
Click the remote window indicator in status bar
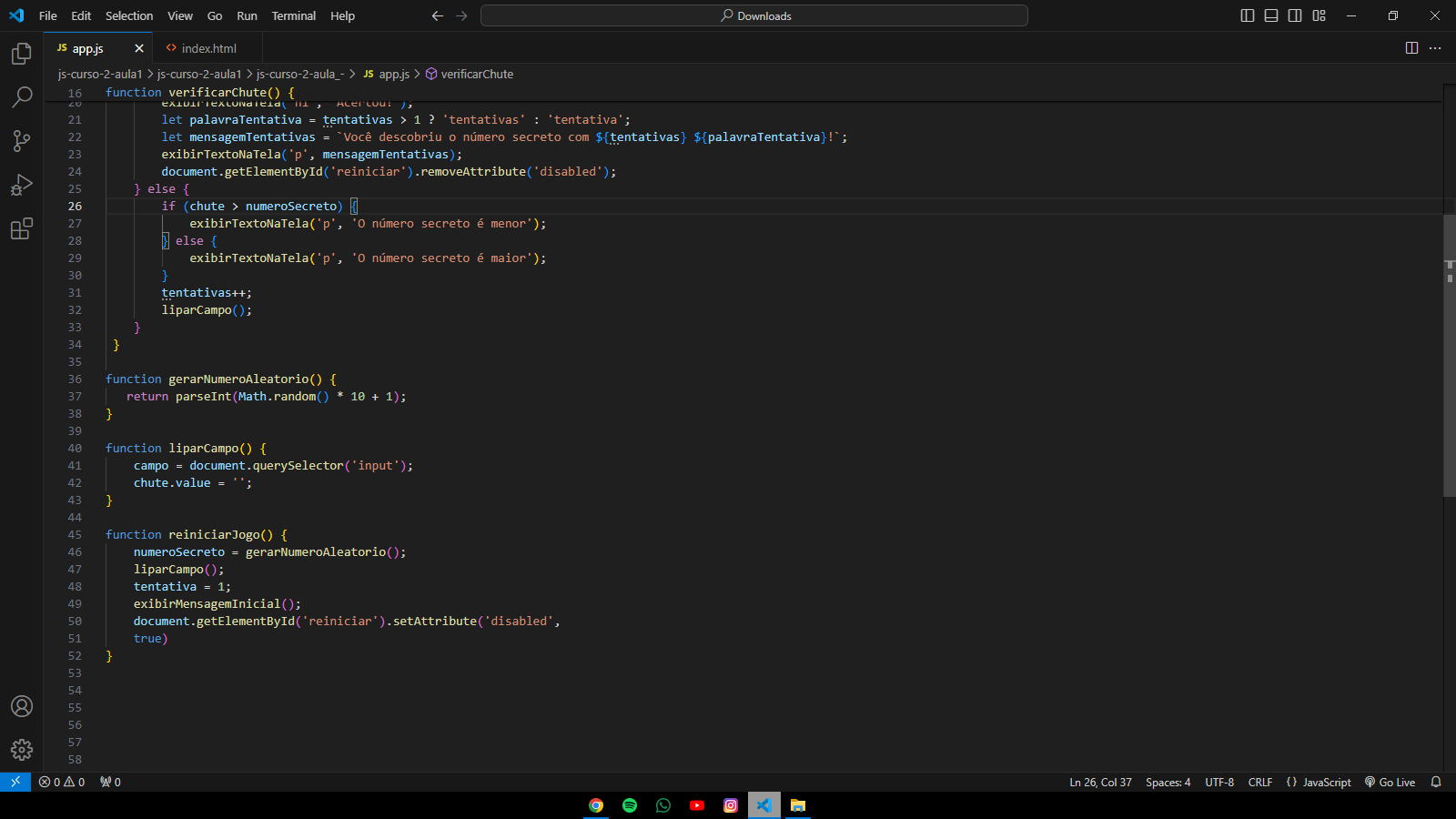click(15, 782)
